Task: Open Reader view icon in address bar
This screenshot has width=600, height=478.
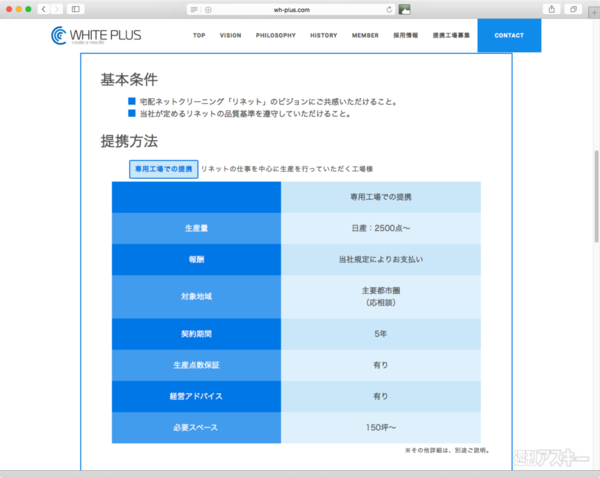Action: pos(194,10)
